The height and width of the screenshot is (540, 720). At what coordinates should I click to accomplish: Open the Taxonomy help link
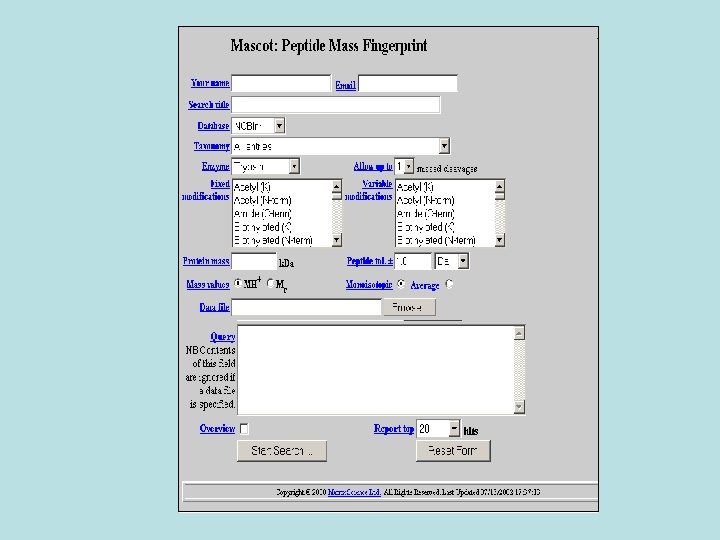click(x=211, y=146)
